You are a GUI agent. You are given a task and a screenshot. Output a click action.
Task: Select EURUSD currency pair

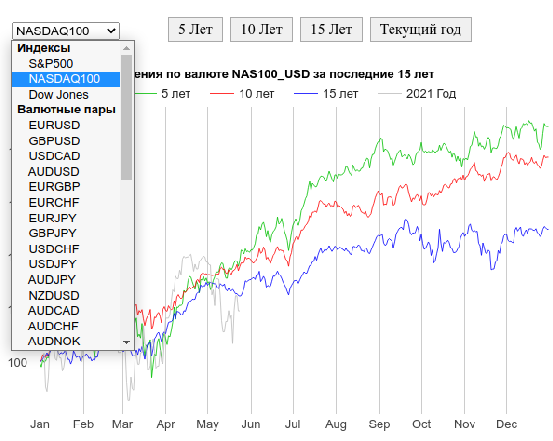point(66,125)
